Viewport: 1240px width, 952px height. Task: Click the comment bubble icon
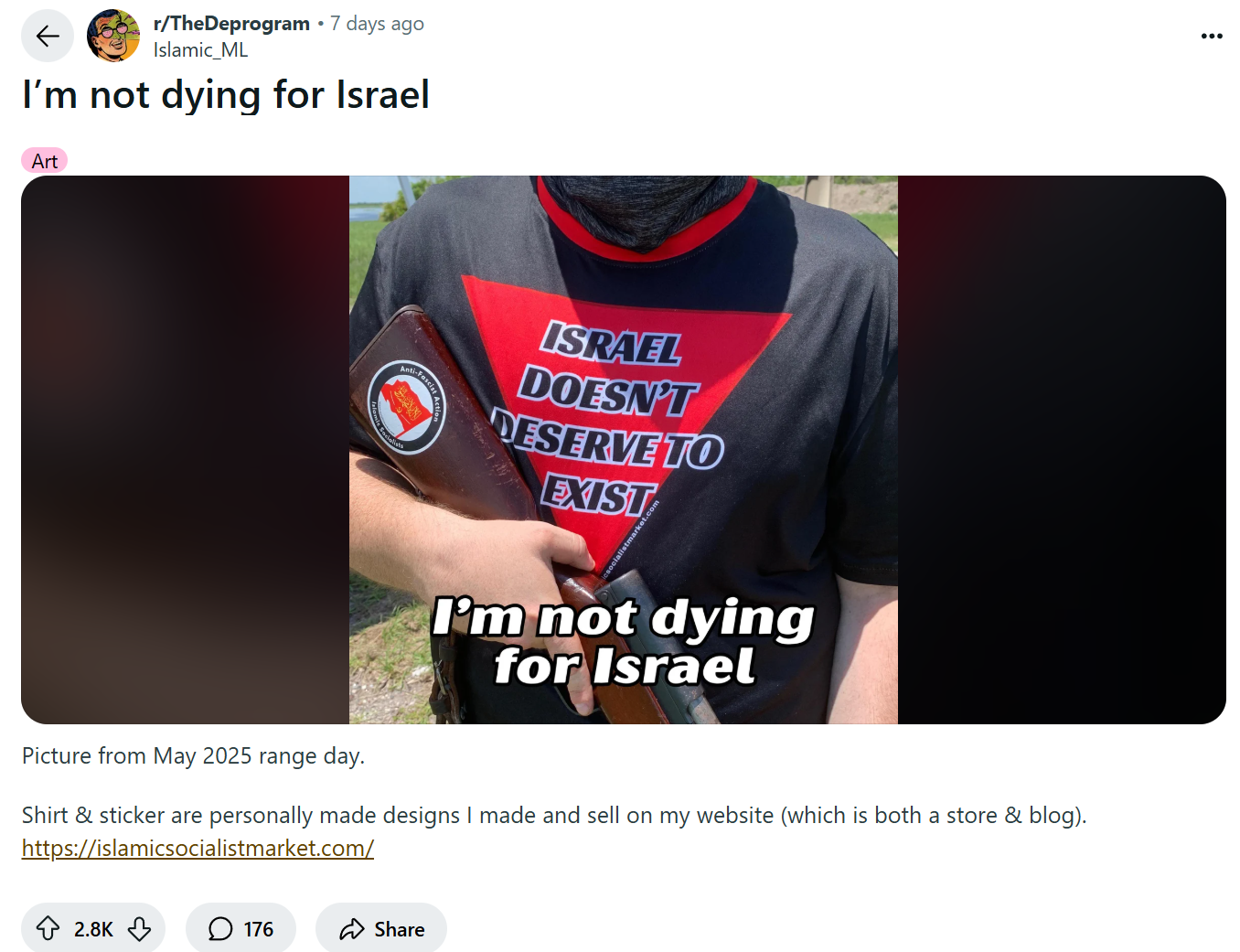coord(220,929)
